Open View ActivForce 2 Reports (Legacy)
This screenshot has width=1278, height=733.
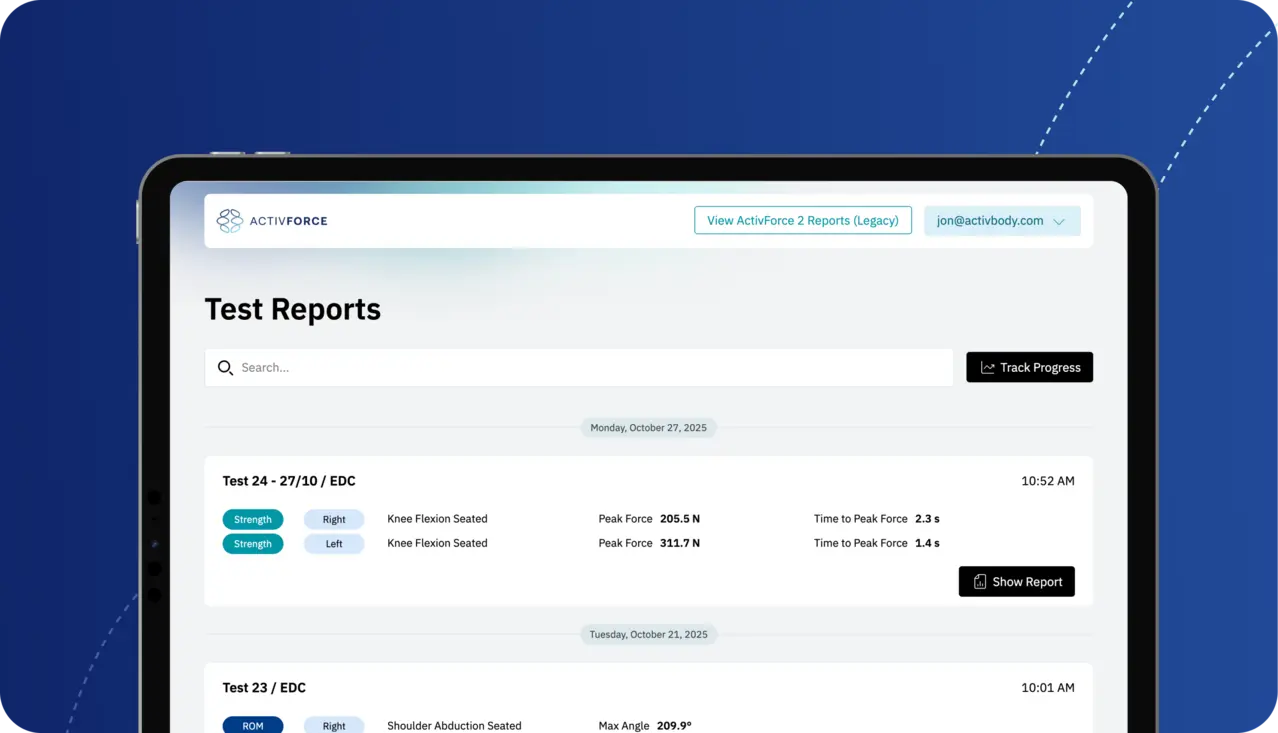click(x=802, y=221)
